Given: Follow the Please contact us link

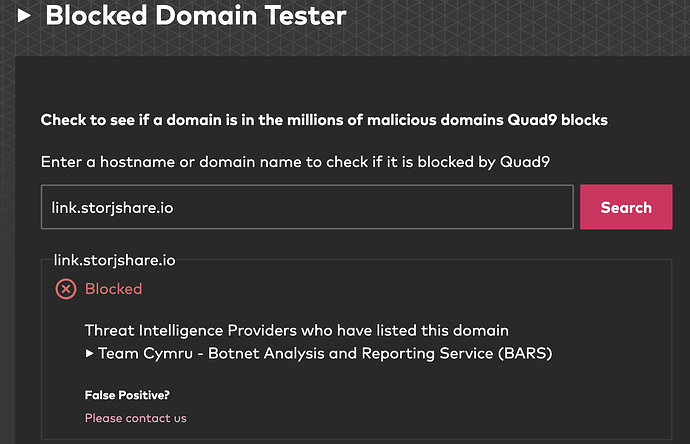Looking at the screenshot, I should point(136,418).
